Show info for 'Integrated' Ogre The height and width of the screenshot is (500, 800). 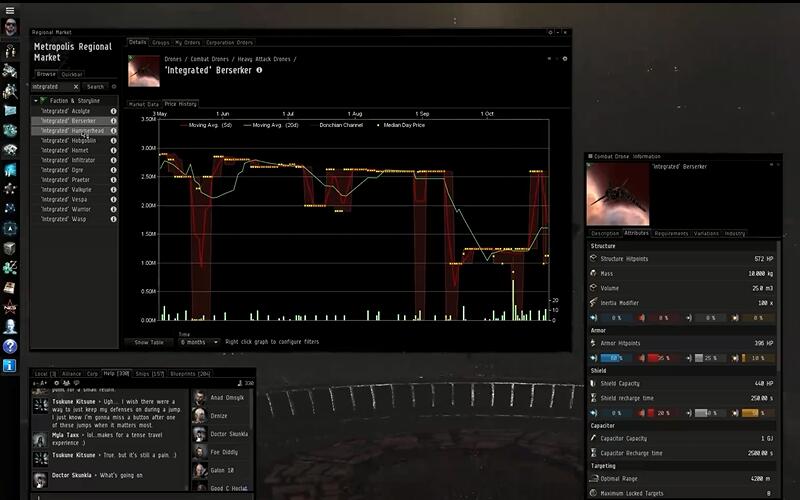[x=113, y=170]
